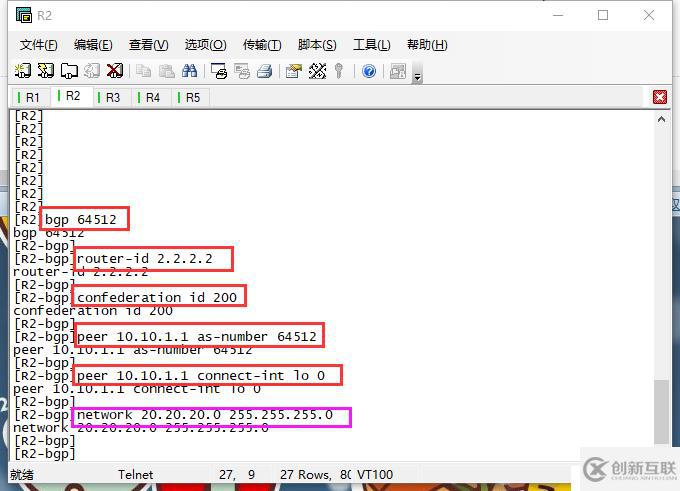Switch to the R5 session tab
Viewport: 680px width, 491px height.
(x=190, y=97)
